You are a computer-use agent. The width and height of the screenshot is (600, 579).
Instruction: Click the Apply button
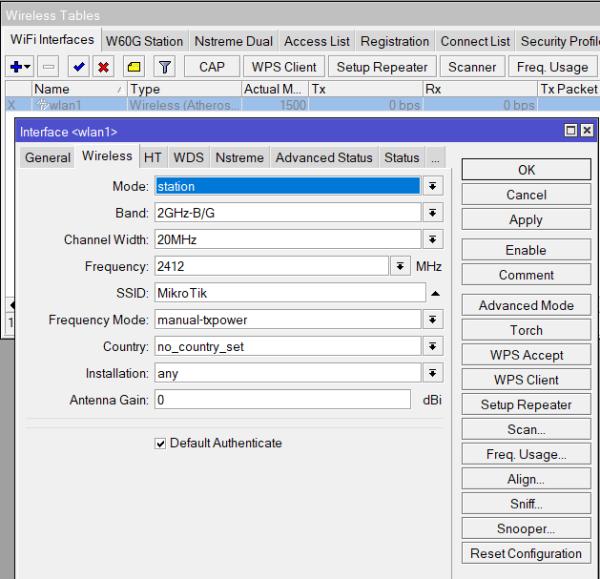pos(526,220)
